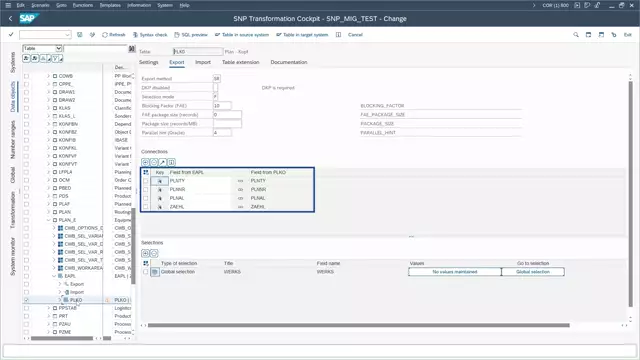Open the Scenario menu
640x360 pixels.
click(x=40, y=5)
